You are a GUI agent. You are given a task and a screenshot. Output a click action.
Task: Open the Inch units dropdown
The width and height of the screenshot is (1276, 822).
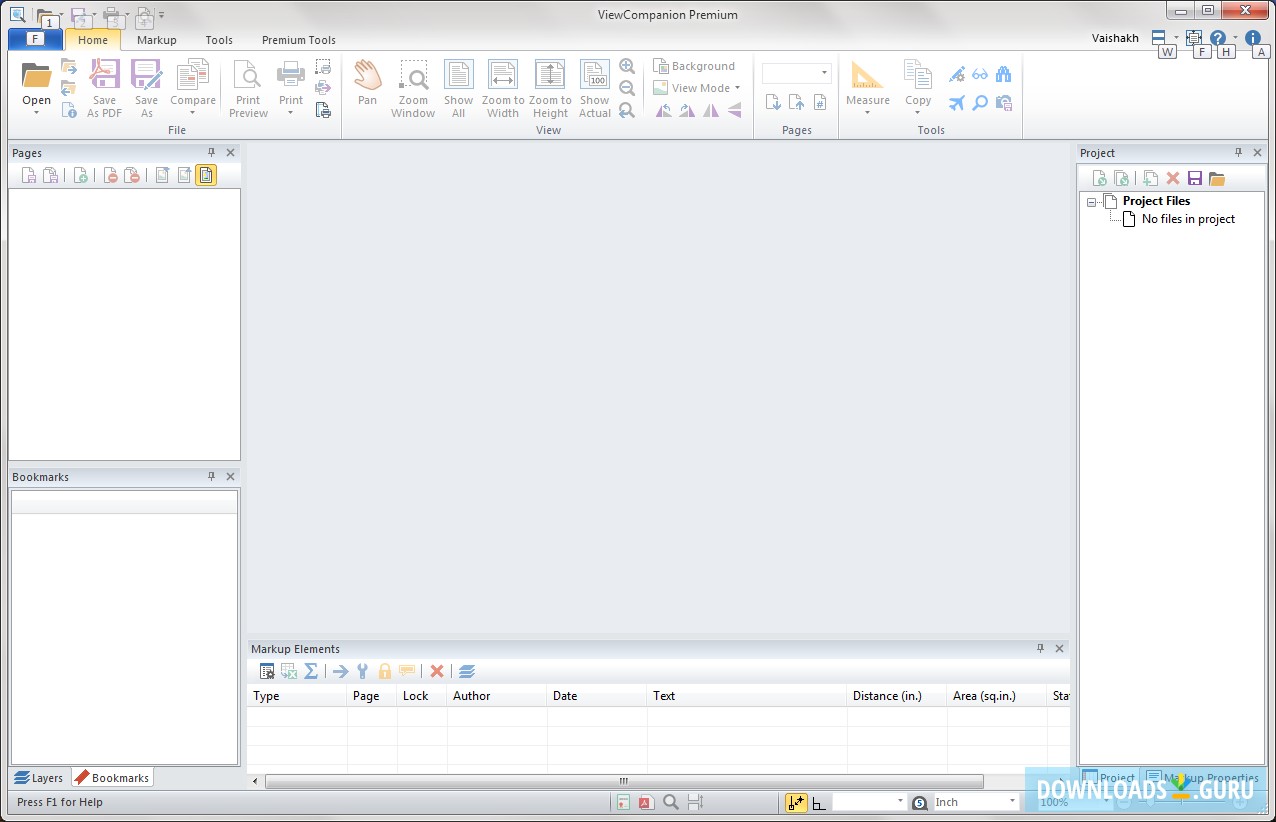1012,802
